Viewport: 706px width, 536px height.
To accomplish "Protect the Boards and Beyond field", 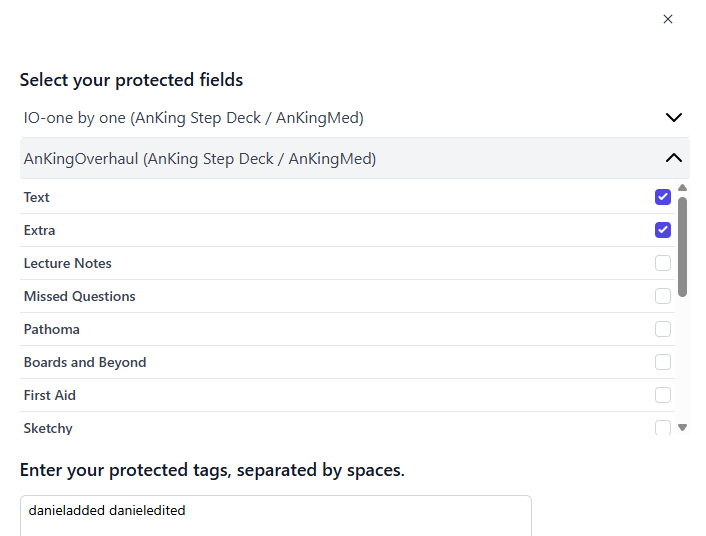I will click(x=662, y=362).
